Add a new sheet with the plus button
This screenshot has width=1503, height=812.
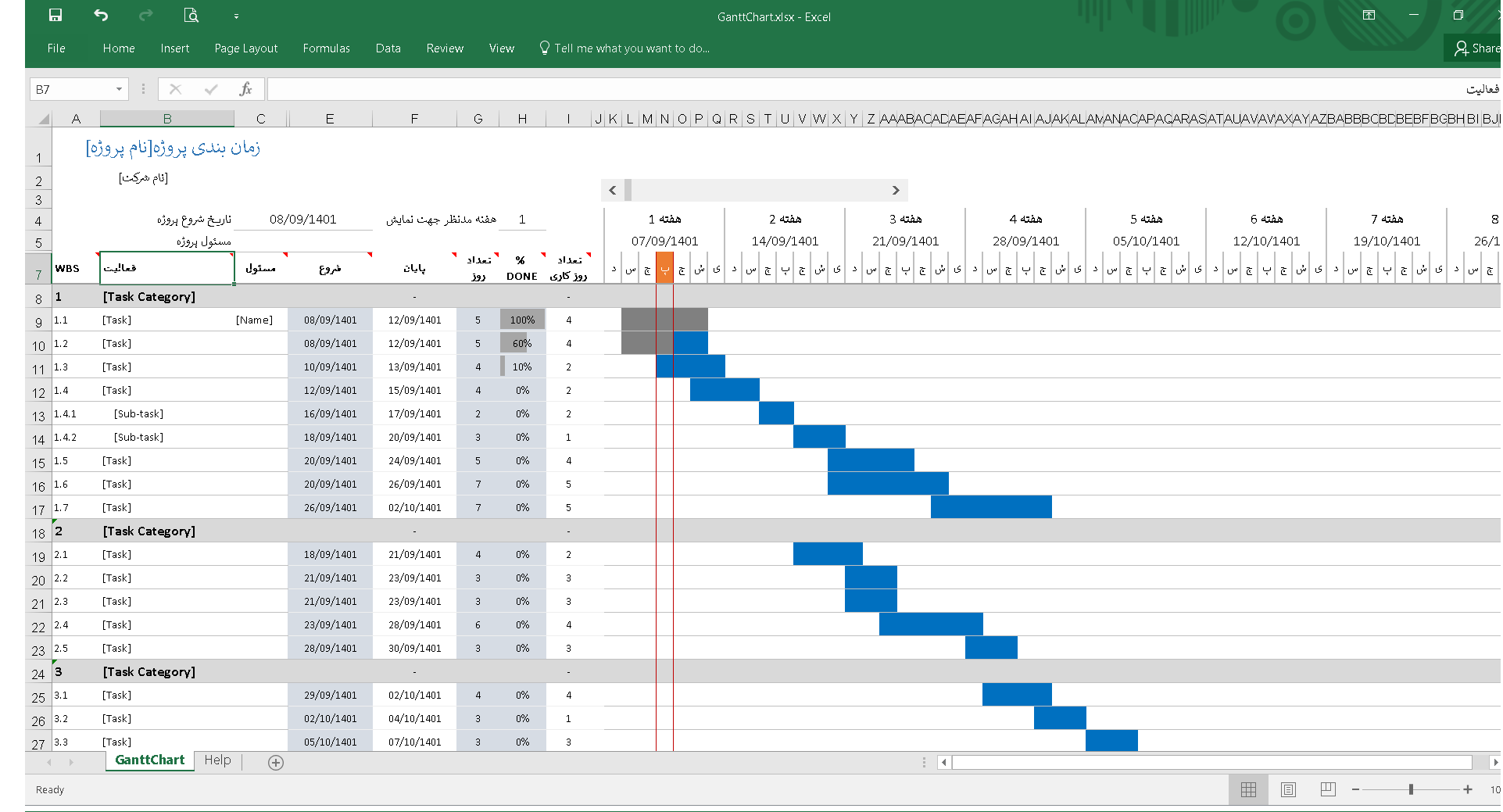click(275, 762)
